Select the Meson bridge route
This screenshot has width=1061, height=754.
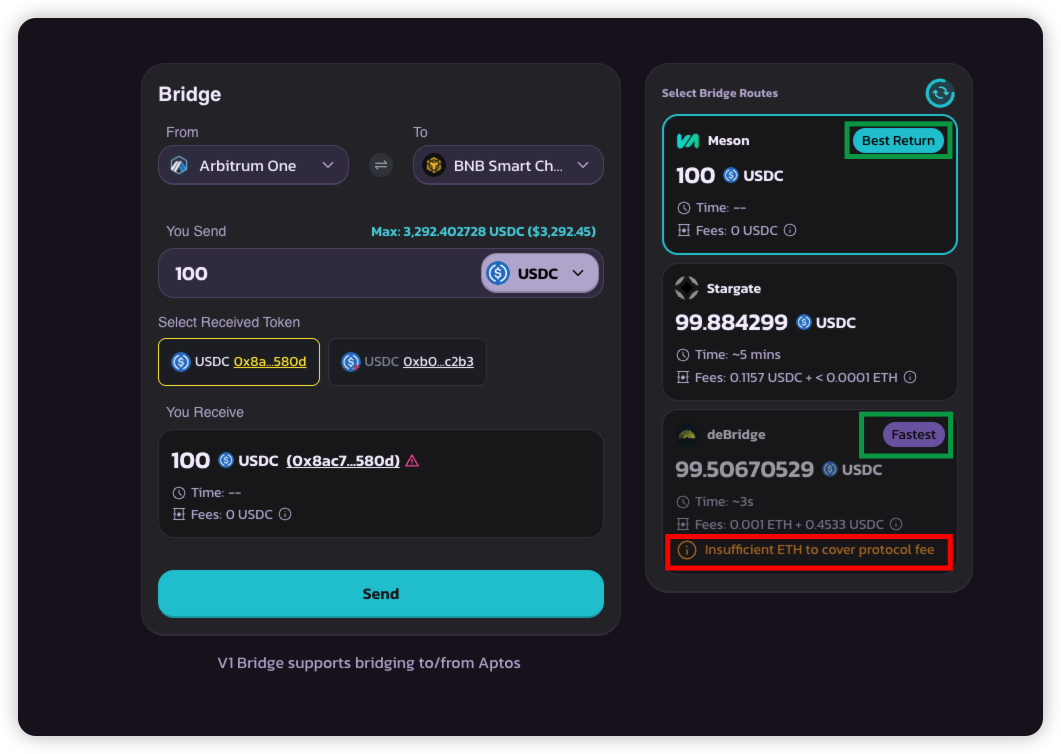[809, 185]
